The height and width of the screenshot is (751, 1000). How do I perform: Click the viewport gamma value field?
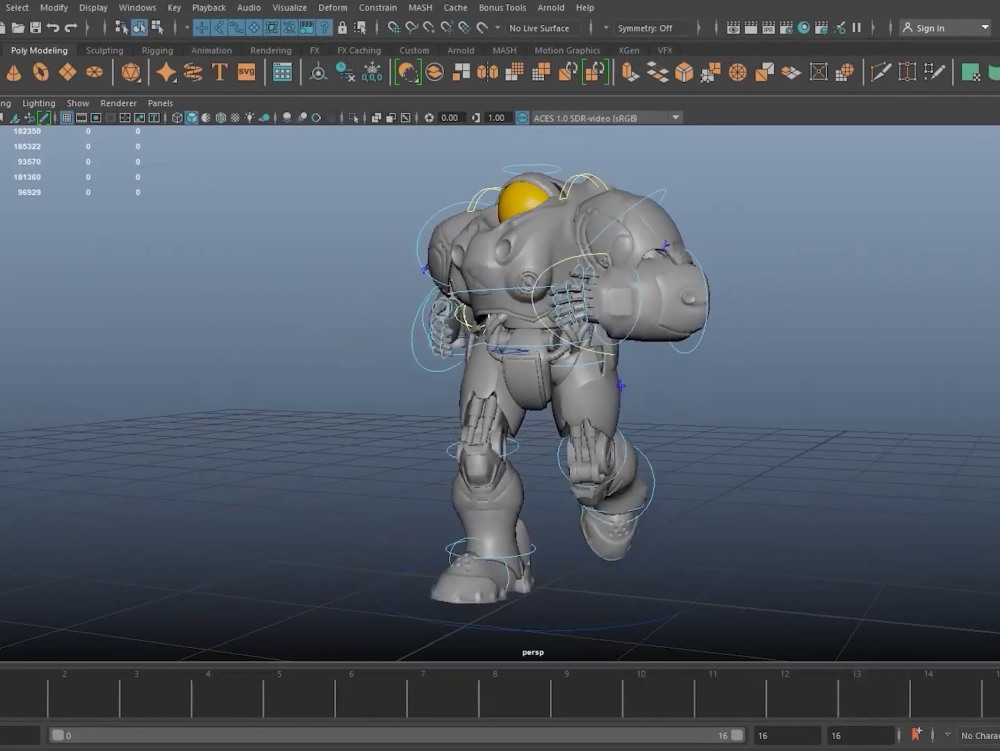click(x=496, y=118)
